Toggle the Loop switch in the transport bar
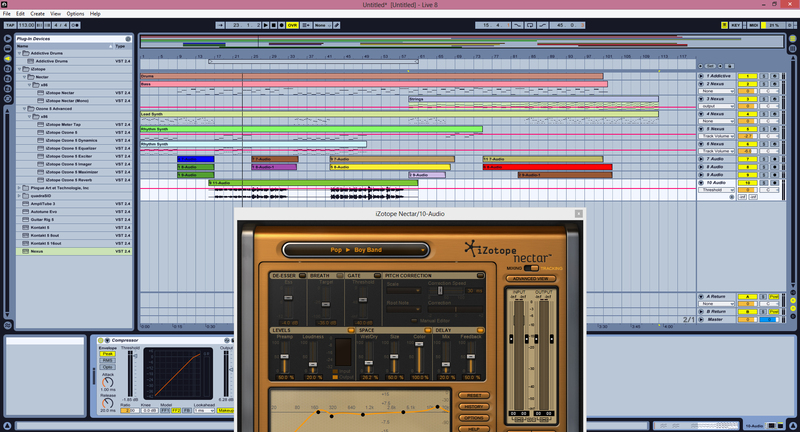800x432 pixels. pos(530,25)
